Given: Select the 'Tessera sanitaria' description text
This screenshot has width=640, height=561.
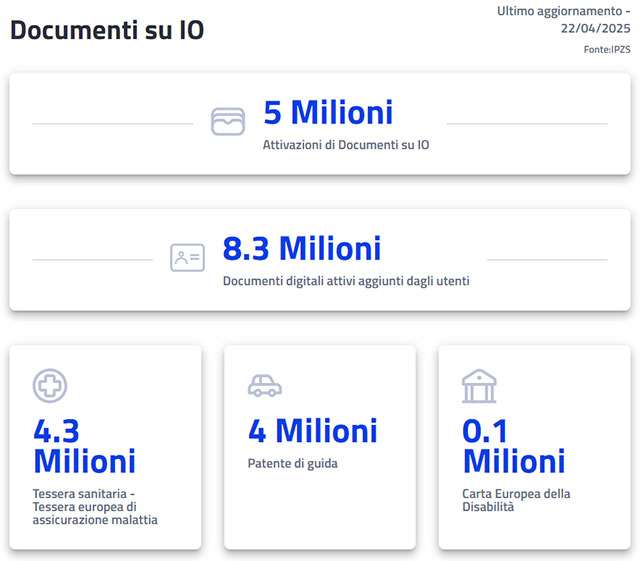Looking at the screenshot, I should coord(95,507).
